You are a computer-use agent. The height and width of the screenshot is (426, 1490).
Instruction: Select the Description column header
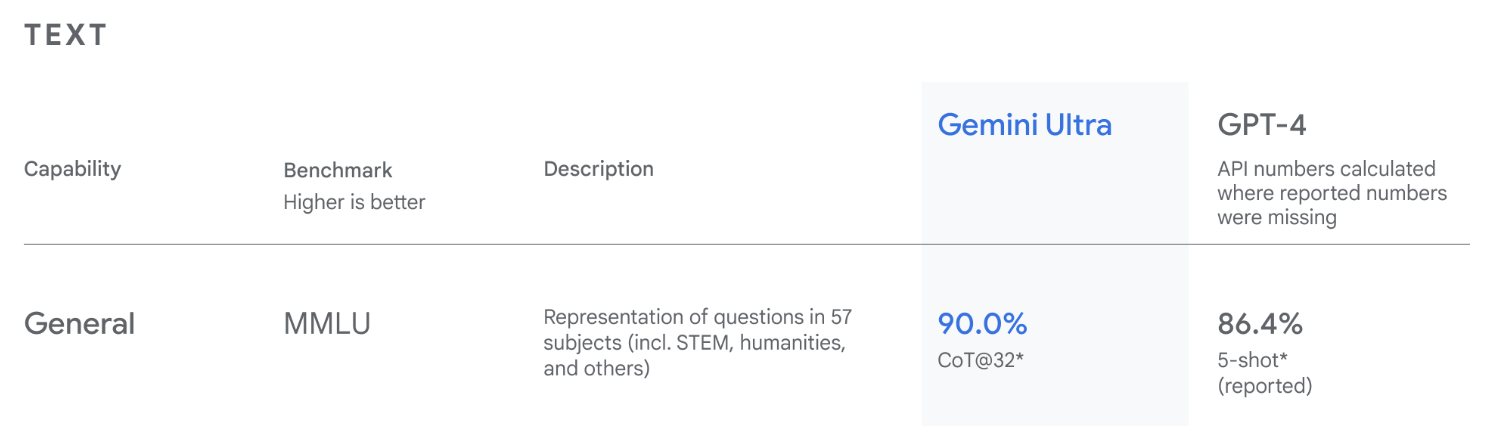[x=598, y=169]
